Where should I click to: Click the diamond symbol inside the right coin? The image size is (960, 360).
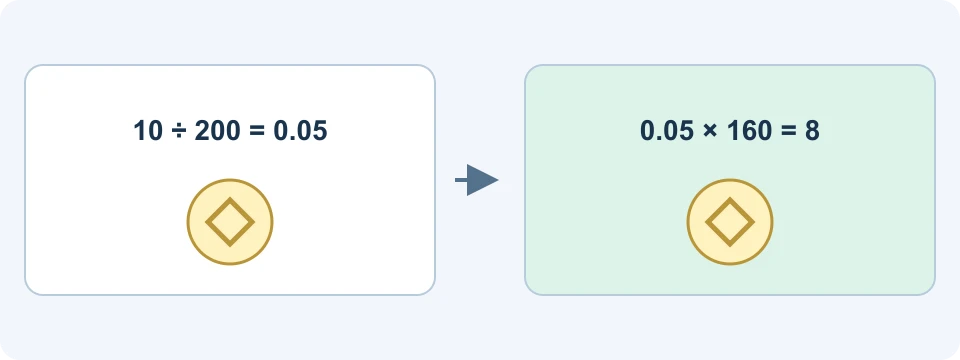coord(730,222)
